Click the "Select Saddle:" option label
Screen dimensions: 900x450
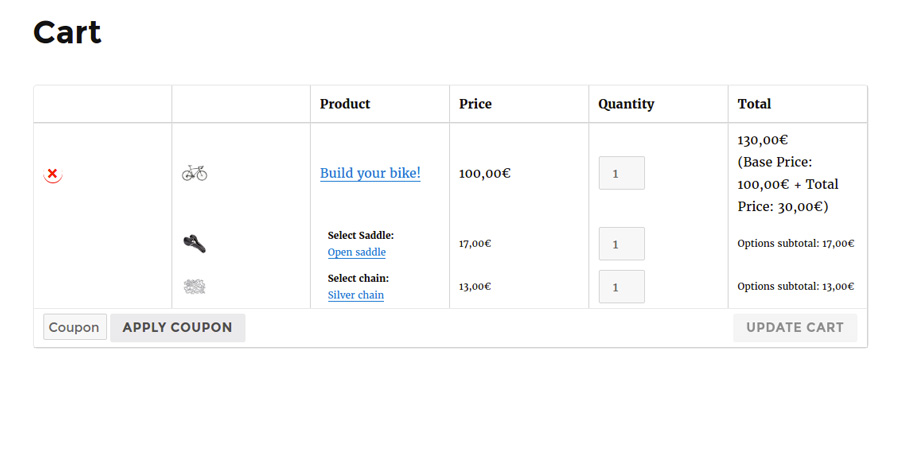point(360,236)
